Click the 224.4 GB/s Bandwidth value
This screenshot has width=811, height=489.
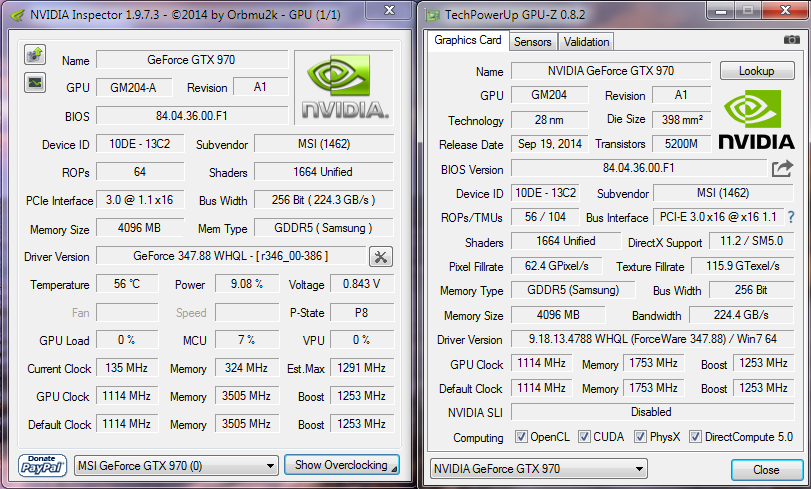coord(741,315)
